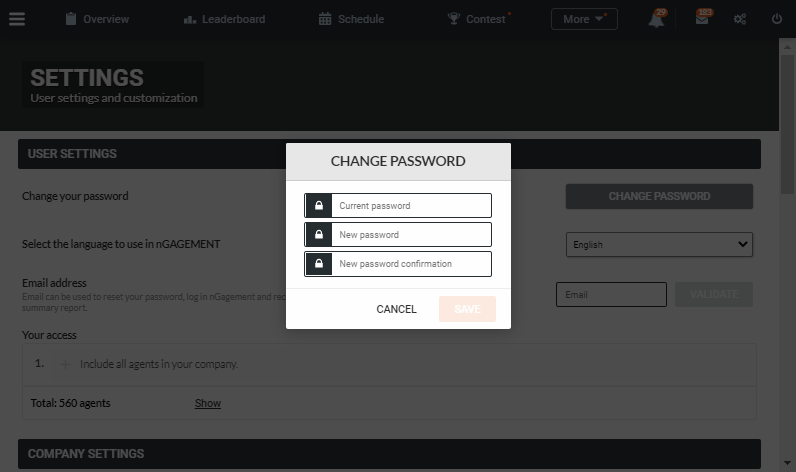
Task: Open the hamburger menu icon
Action: (x=17, y=19)
